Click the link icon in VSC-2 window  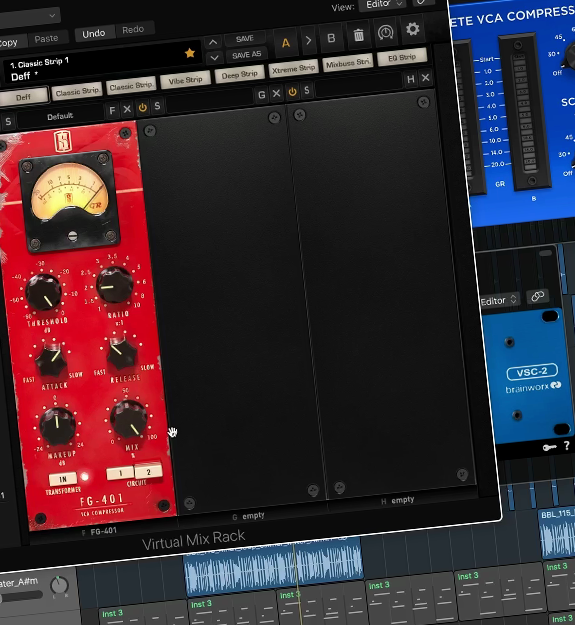[x=537, y=296]
